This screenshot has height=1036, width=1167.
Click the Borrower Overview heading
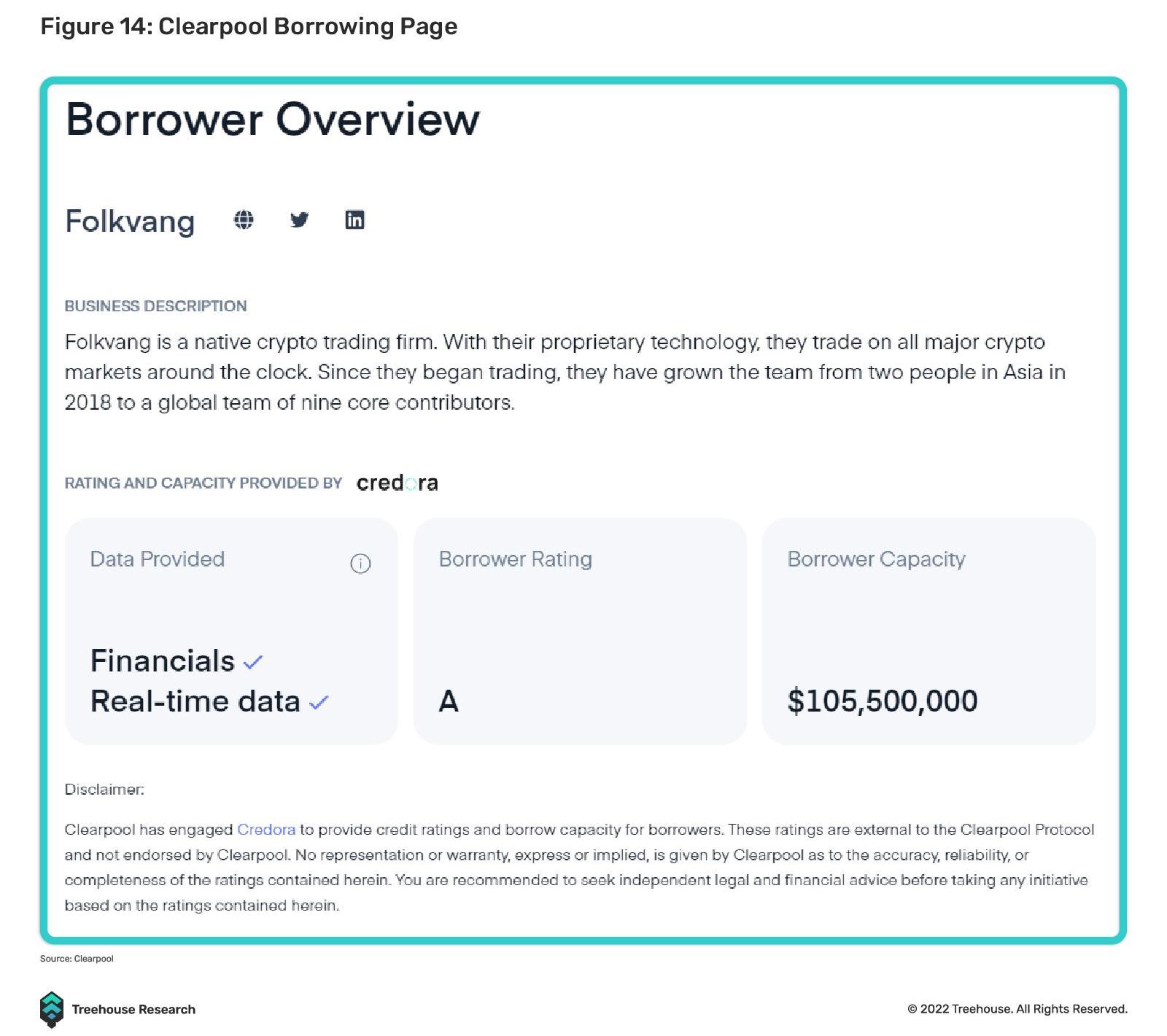coord(273,119)
